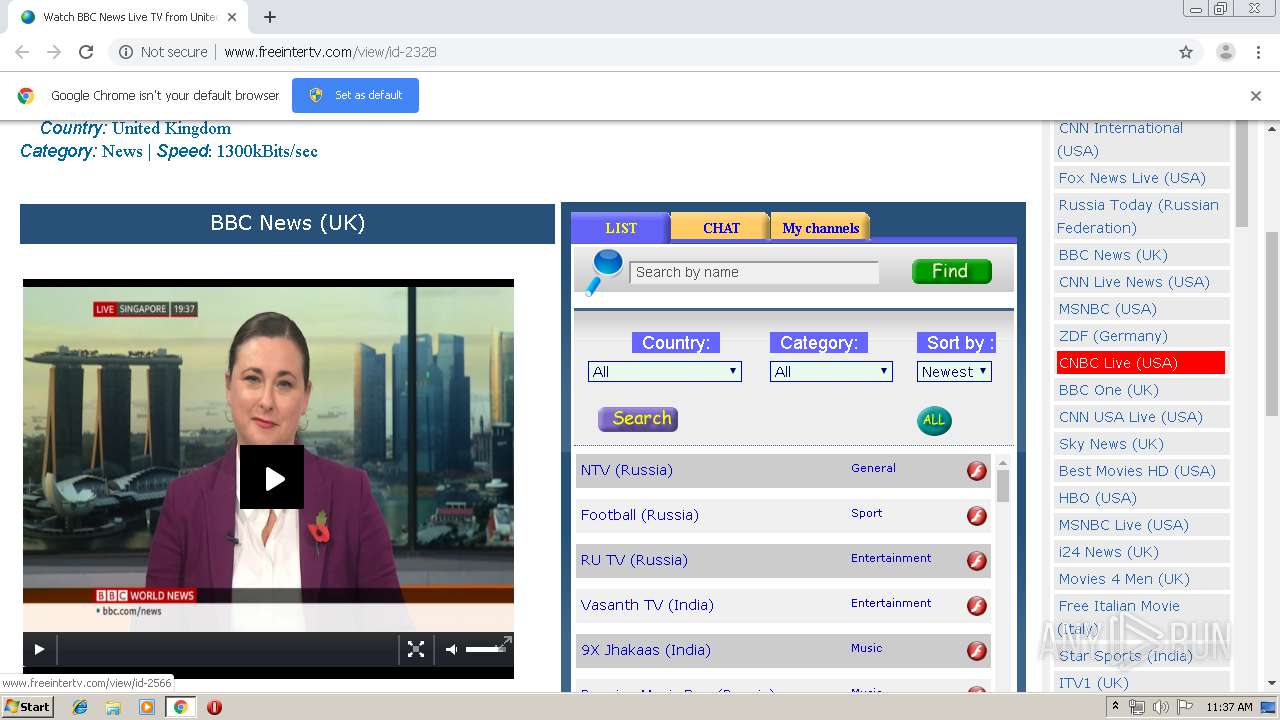Start playback with the player bar play icon
Screen dimensions: 1280x720
point(39,649)
